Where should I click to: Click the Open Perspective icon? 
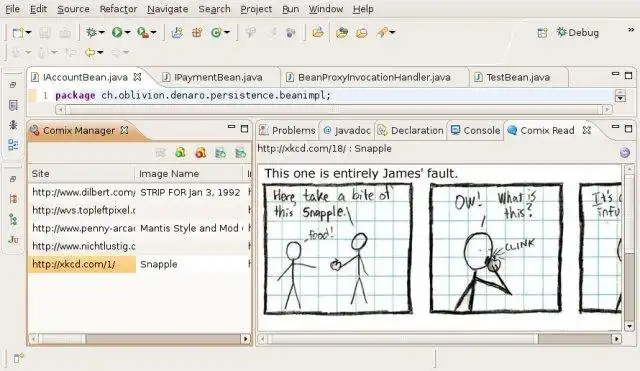[x=542, y=33]
